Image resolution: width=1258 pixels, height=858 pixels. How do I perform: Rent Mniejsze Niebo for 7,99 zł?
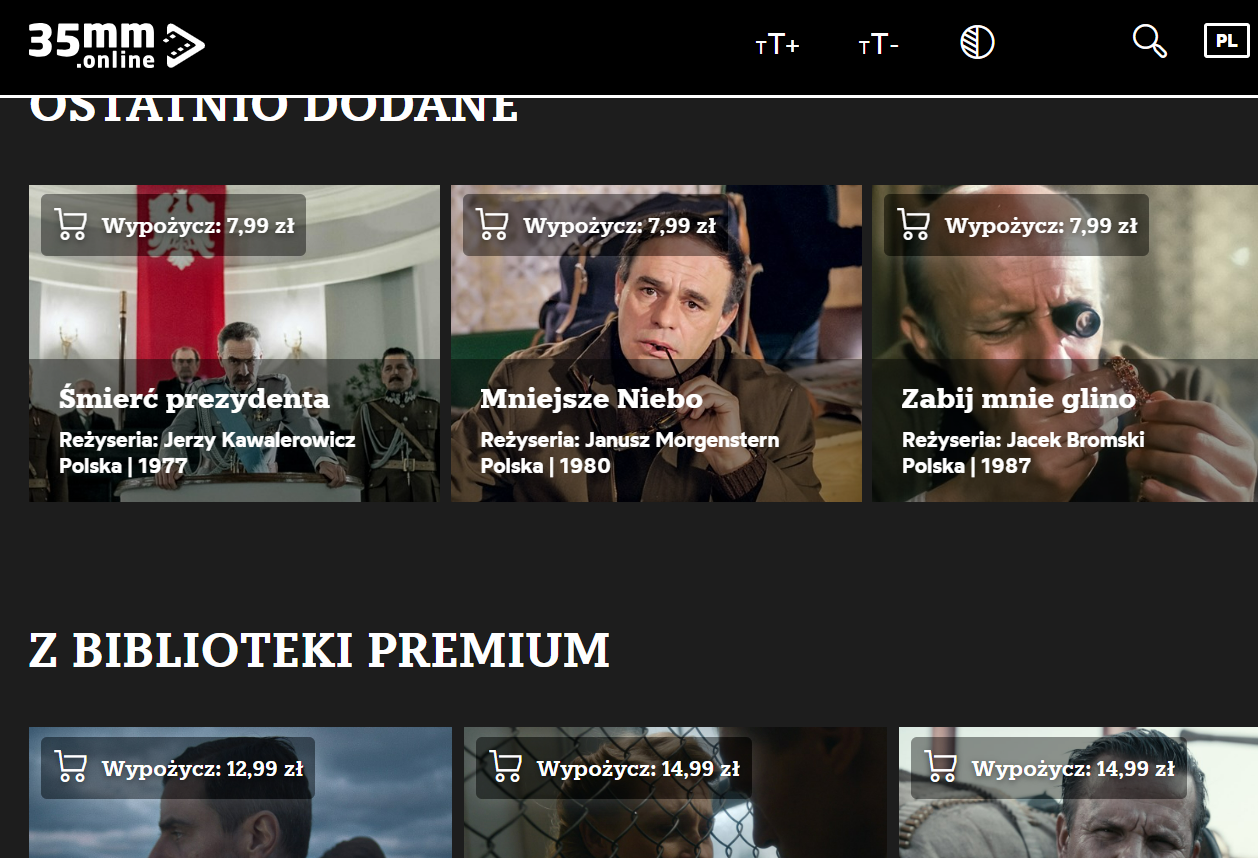click(x=595, y=225)
